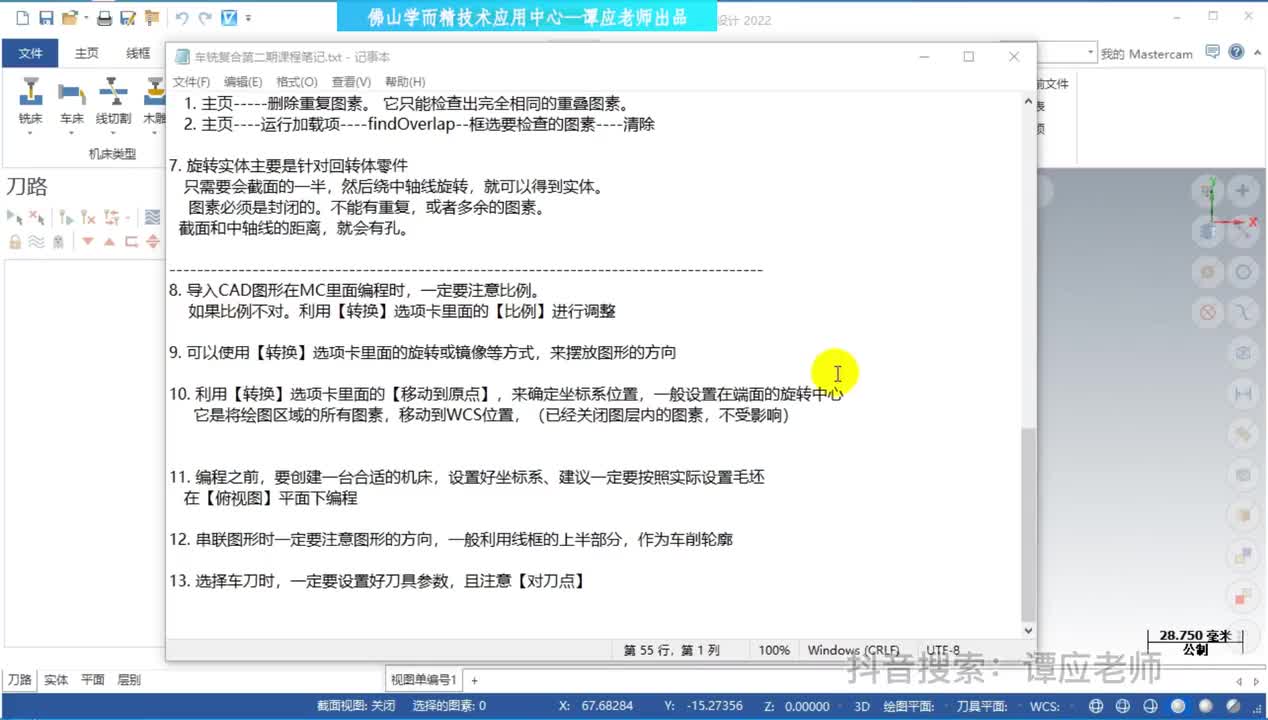
Task: Click the Windows (CRLF) status bar entry
Action: tap(853, 650)
